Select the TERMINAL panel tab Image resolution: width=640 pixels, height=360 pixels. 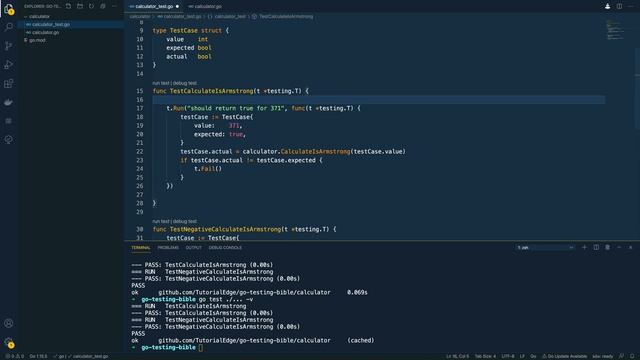click(x=141, y=248)
